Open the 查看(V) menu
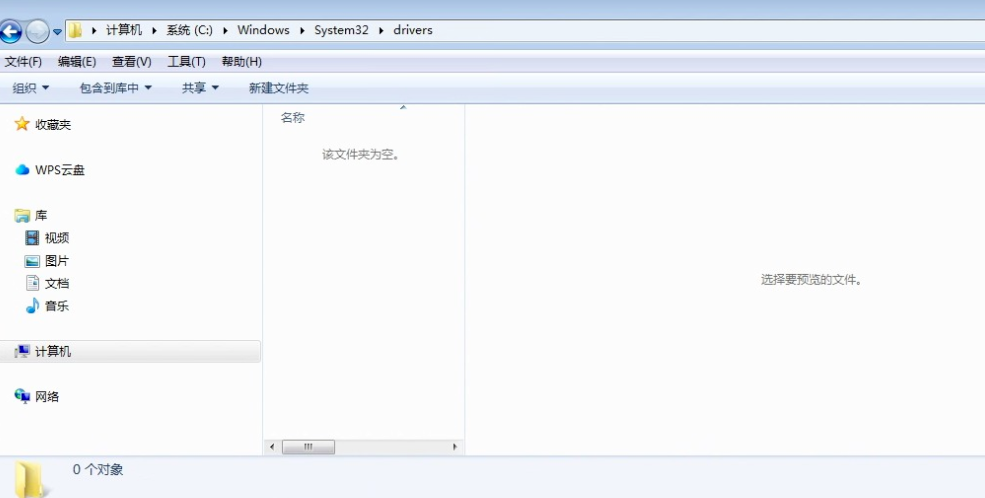The height and width of the screenshot is (498, 985). coord(131,62)
